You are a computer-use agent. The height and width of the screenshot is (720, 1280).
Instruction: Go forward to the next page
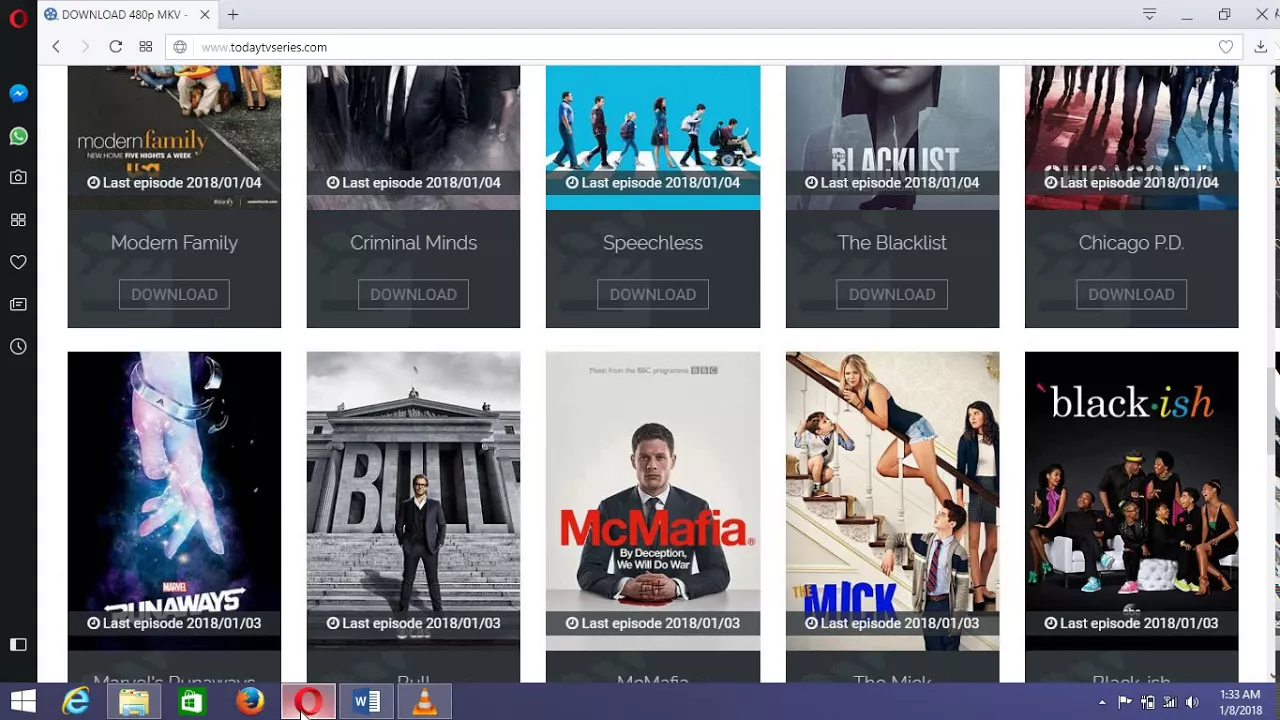85,47
